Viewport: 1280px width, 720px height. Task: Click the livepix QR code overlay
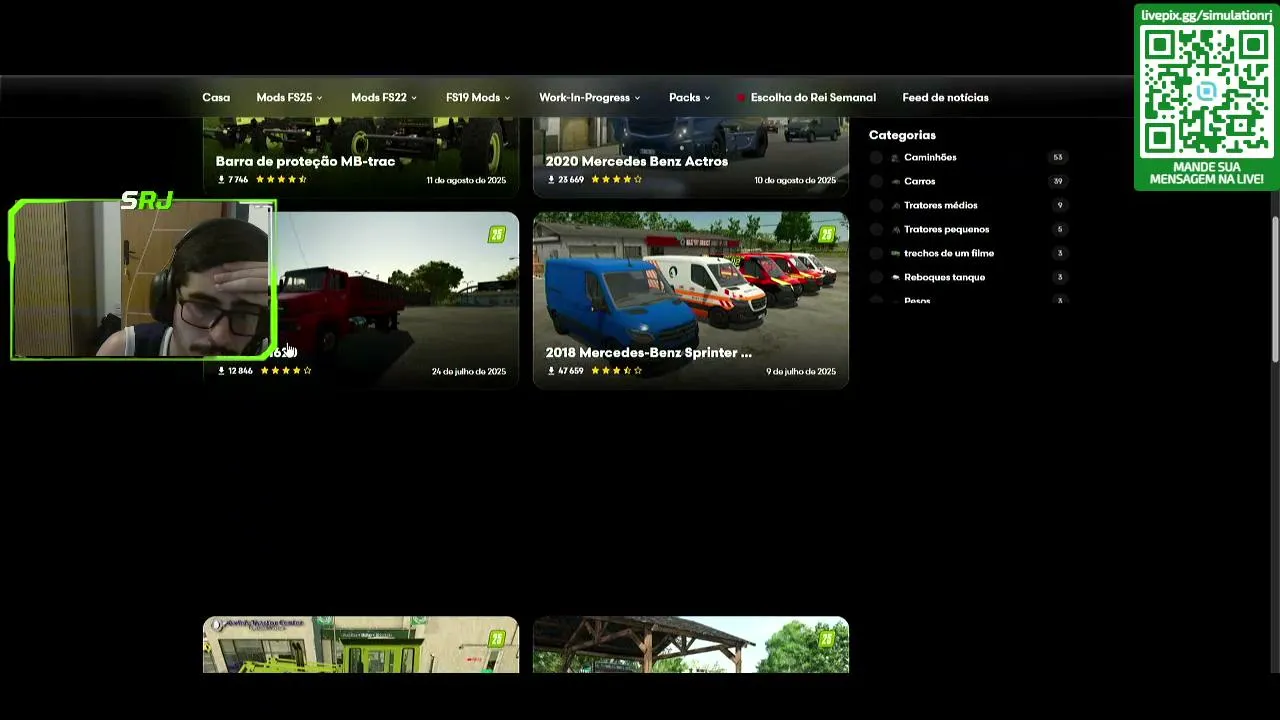pyautogui.click(x=1207, y=91)
